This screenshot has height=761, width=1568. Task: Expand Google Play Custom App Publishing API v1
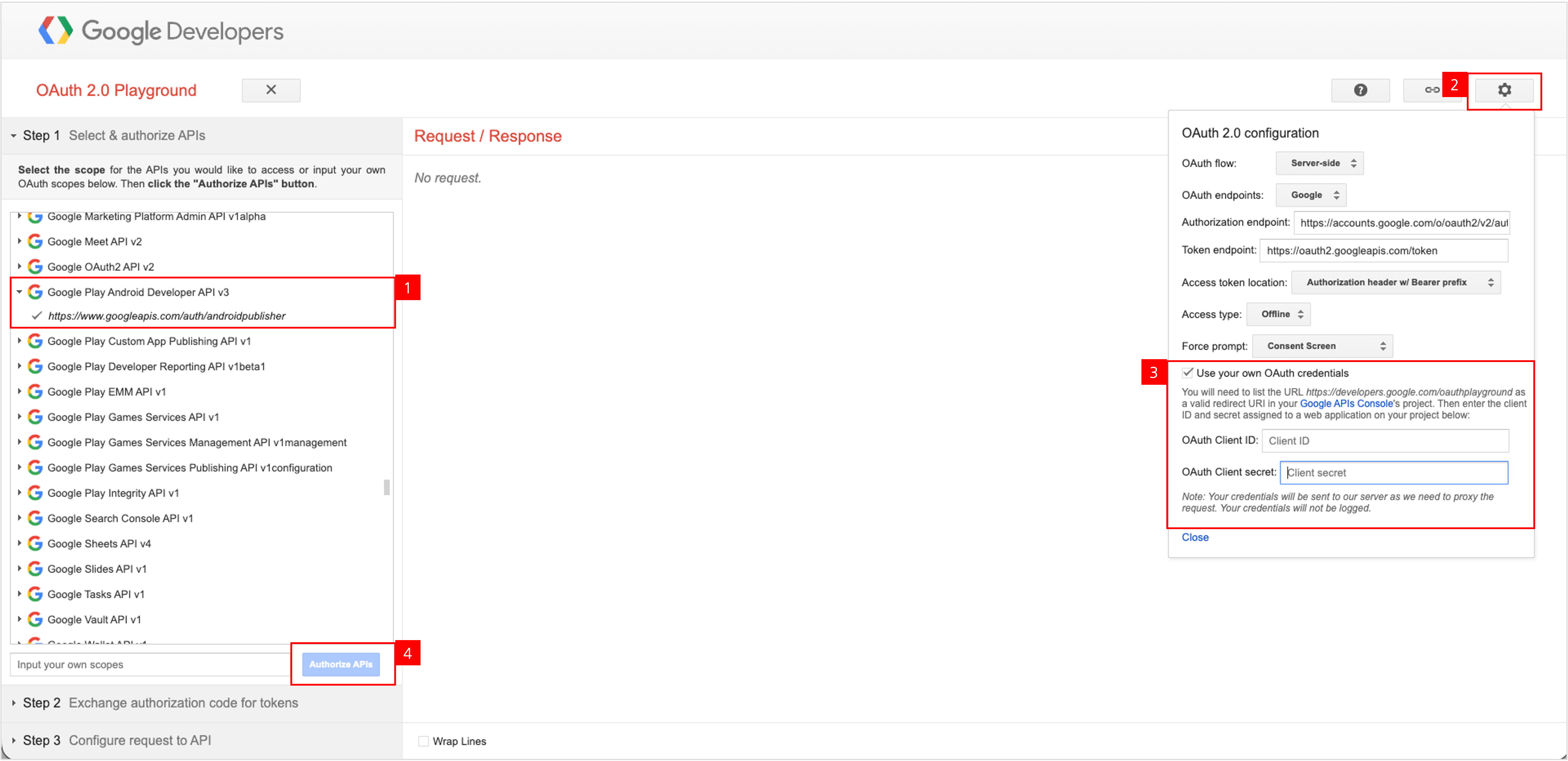[20, 341]
